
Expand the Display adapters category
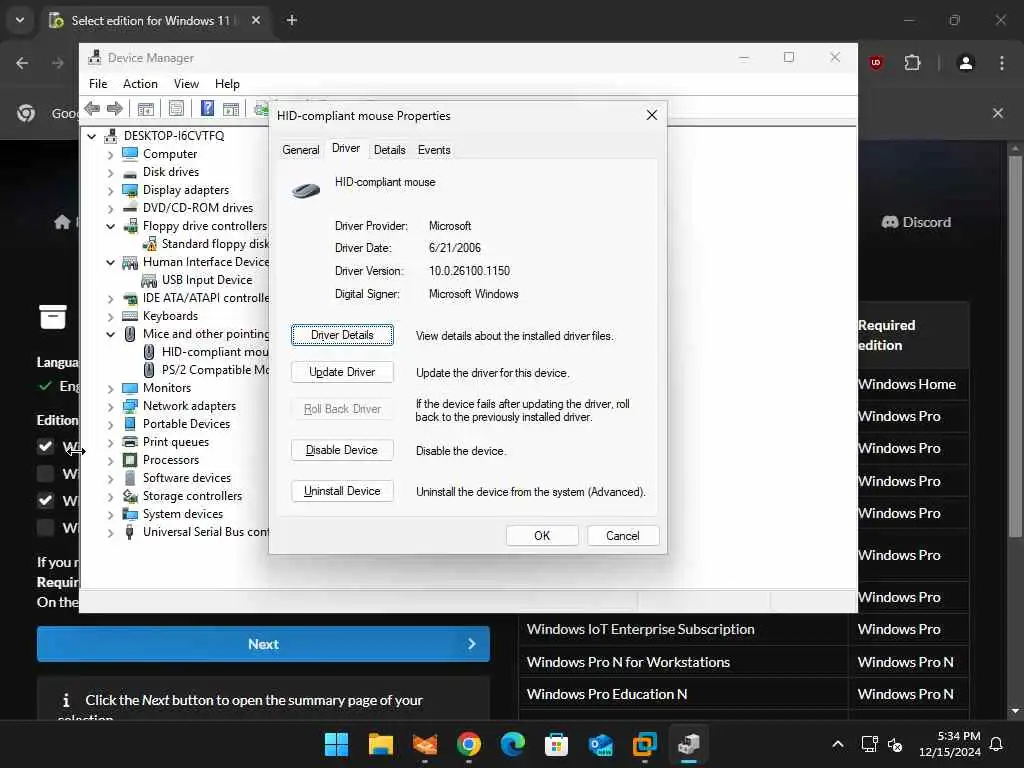(x=110, y=191)
